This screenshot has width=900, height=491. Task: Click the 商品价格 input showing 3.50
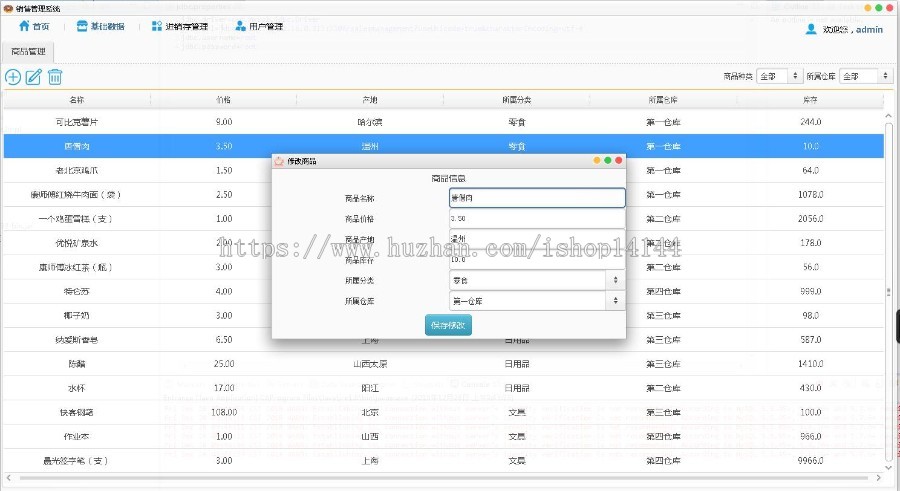pyautogui.click(x=537, y=218)
